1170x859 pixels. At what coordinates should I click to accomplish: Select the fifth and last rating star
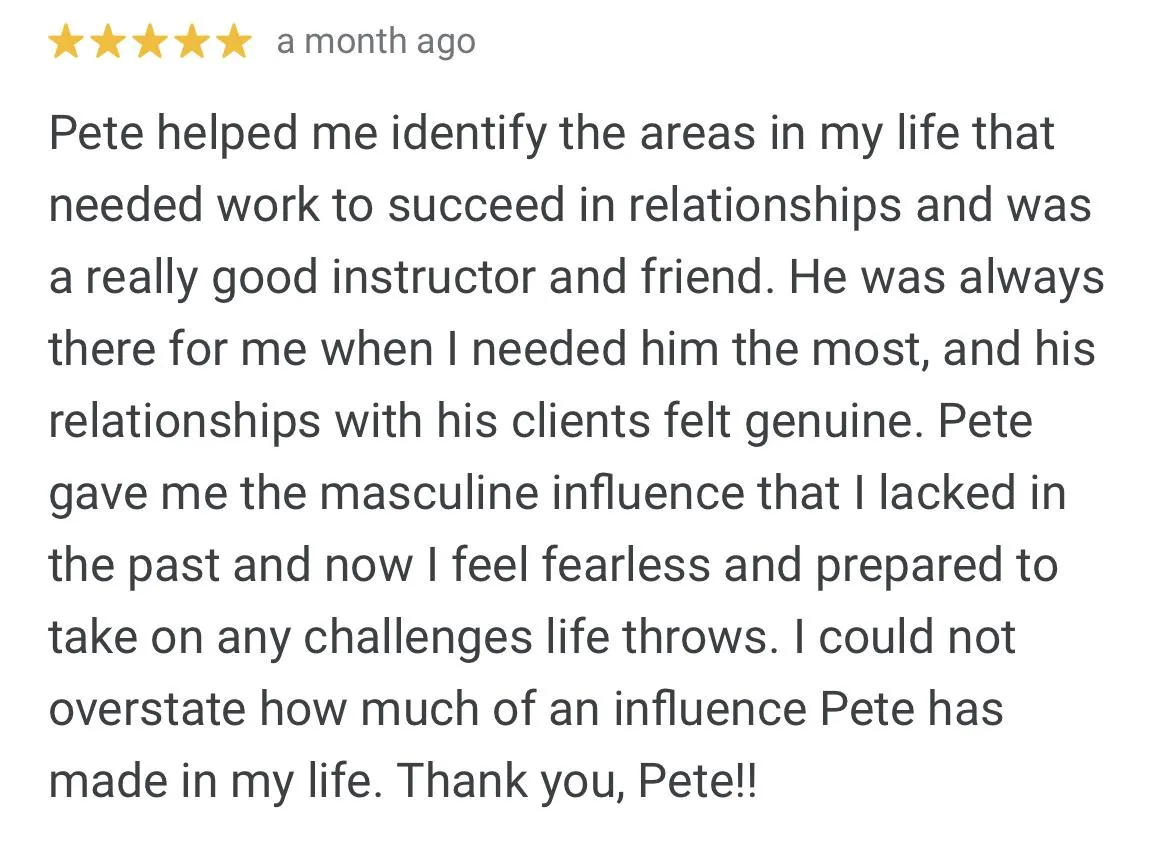pyautogui.click(x=234, y=41)
